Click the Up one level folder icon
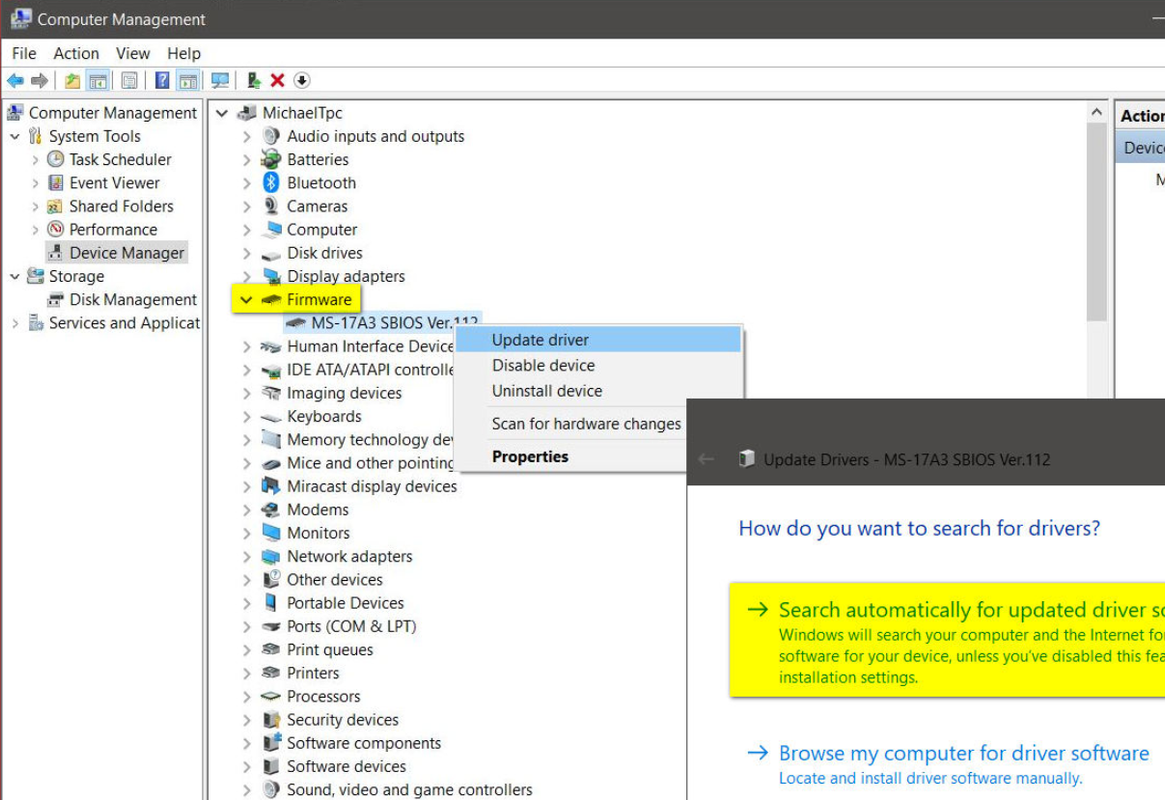Screen dimensions: 1165x800 (x=72, y=80)
